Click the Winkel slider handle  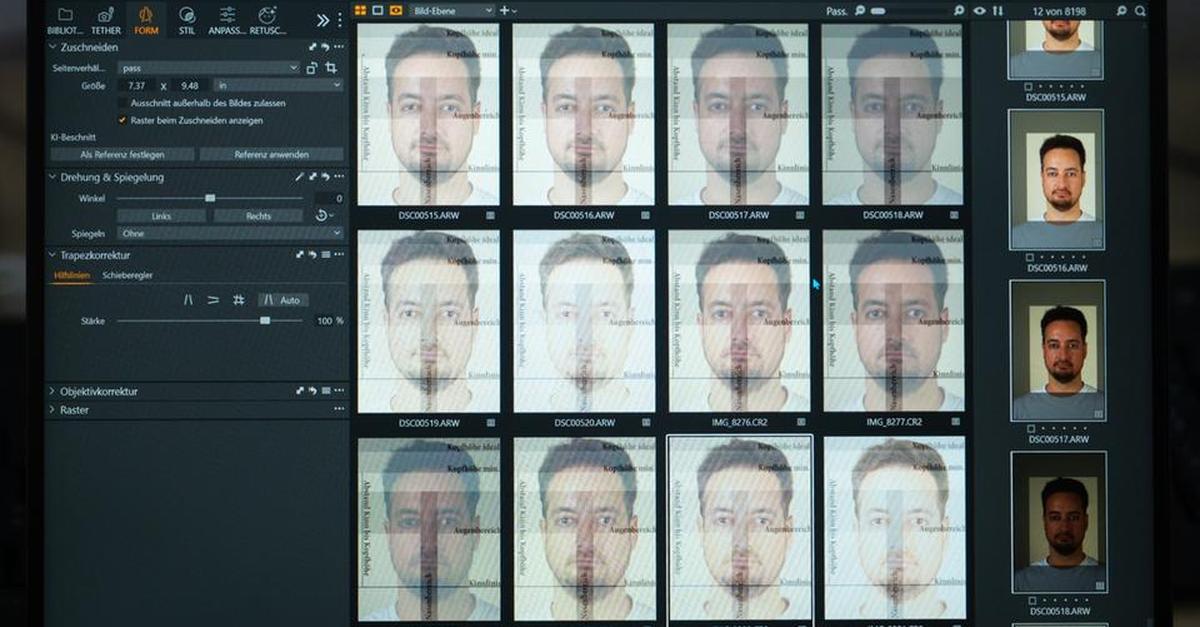pos(210,198)
